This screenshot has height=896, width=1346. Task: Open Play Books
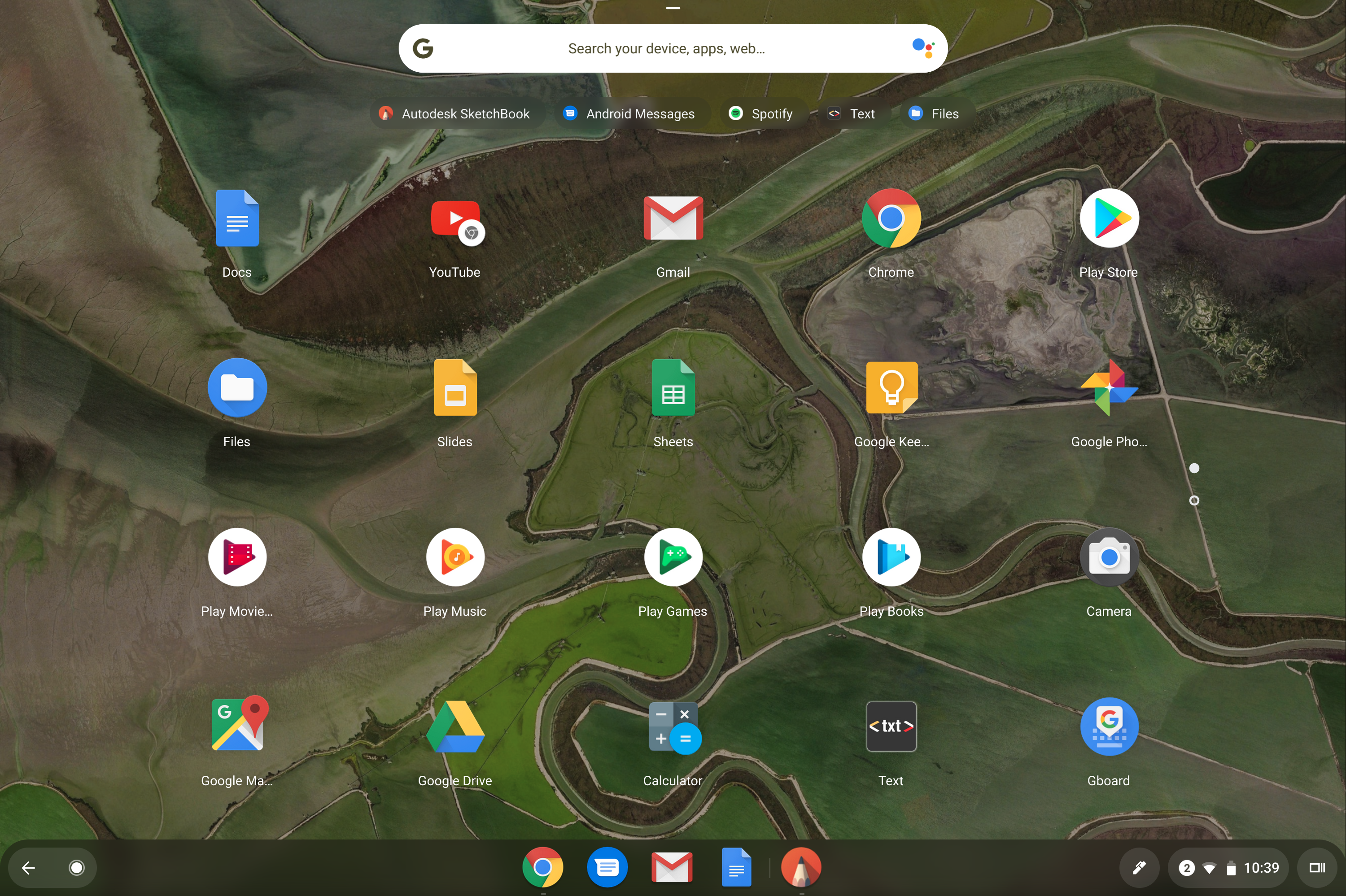891,557
